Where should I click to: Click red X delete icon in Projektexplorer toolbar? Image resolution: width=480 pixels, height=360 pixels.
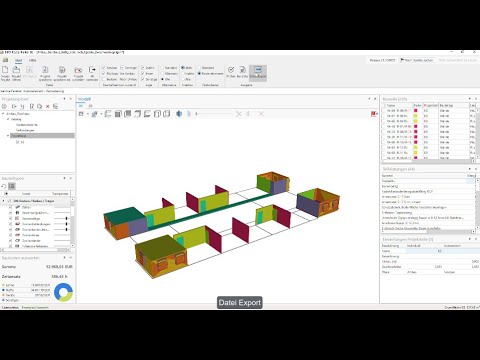click(x=48, y=106)
